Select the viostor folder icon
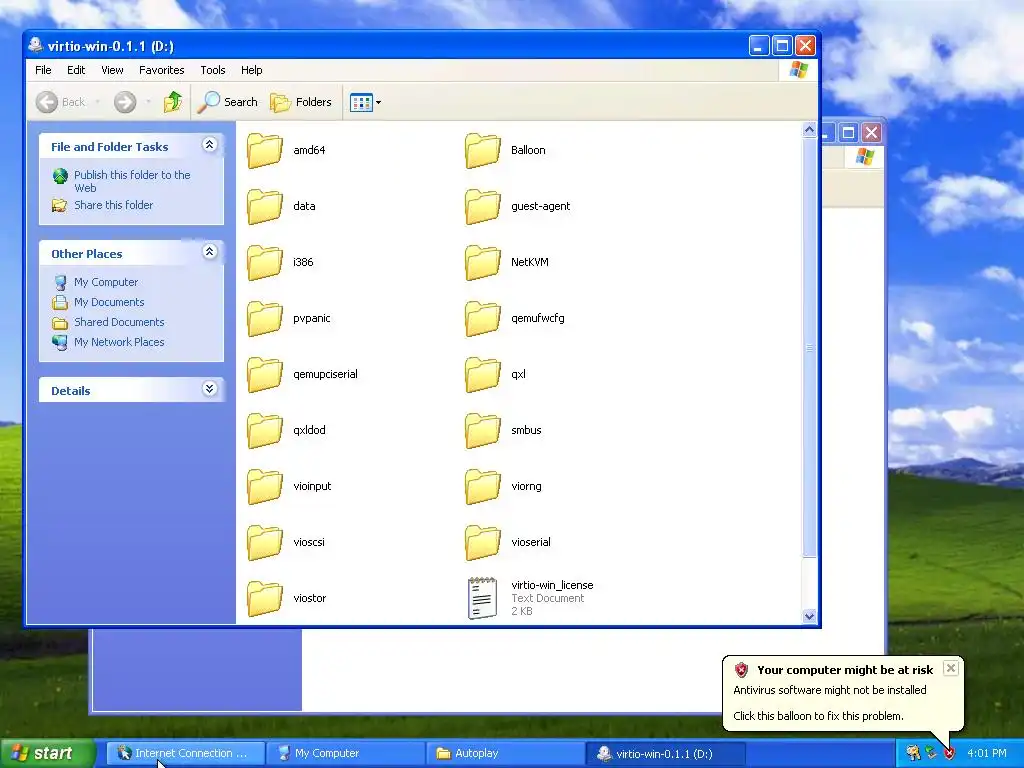Screen dimensions: 1024x768 (x=264, y=598)
